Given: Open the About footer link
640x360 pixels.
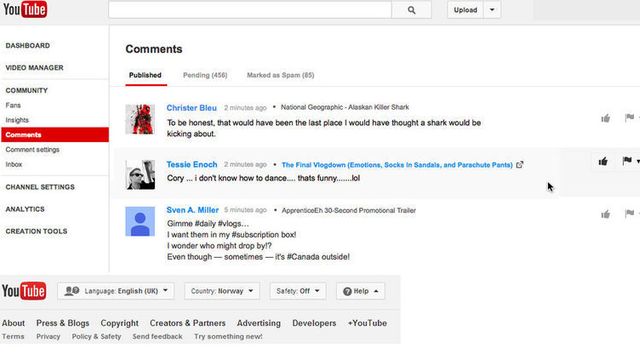Looking at the screenshot, I should 13,323.
